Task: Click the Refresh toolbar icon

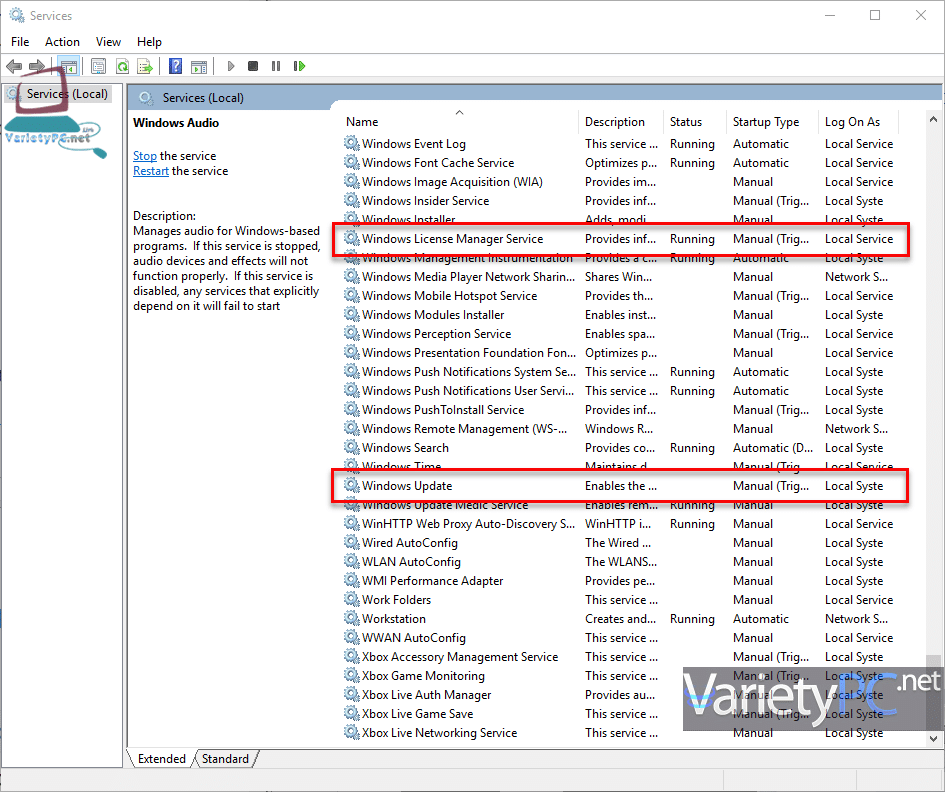Action: [x=122, y=66]
